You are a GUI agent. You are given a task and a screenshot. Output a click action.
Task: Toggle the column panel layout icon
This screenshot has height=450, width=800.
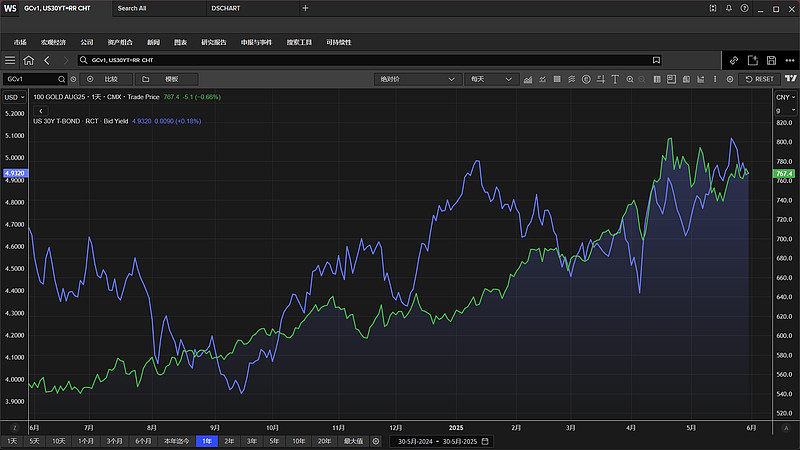(x=657, y=79)
